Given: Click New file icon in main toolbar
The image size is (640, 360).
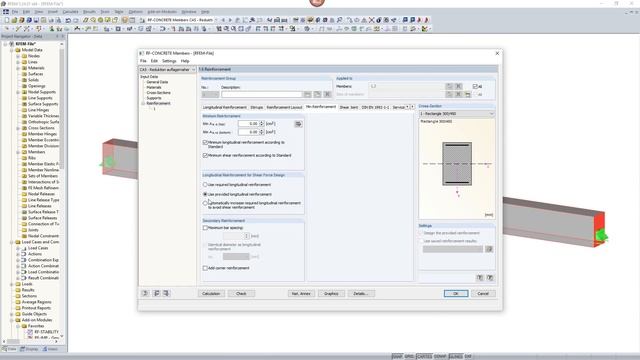Looking at the screenshot, I should point(7,20).
